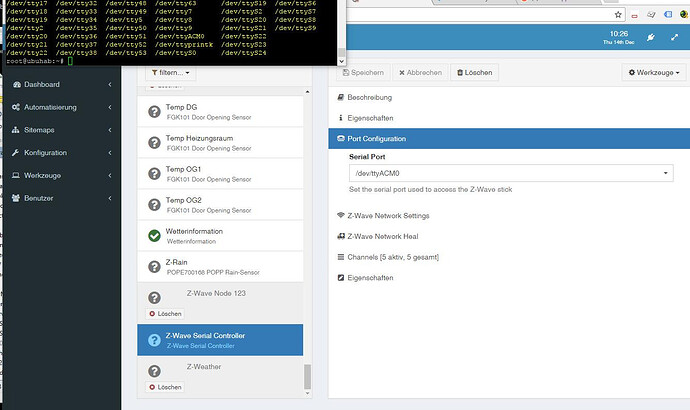Expand the lower Eigenschaften edit section

365,278
